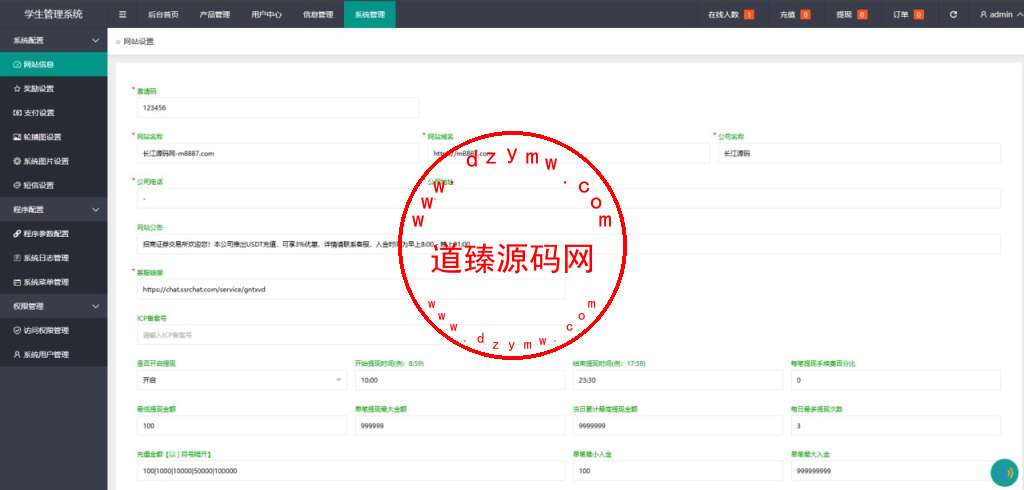
Task: Open 系统用户管理 in the sidebar
Action: [x=54, y=355]
